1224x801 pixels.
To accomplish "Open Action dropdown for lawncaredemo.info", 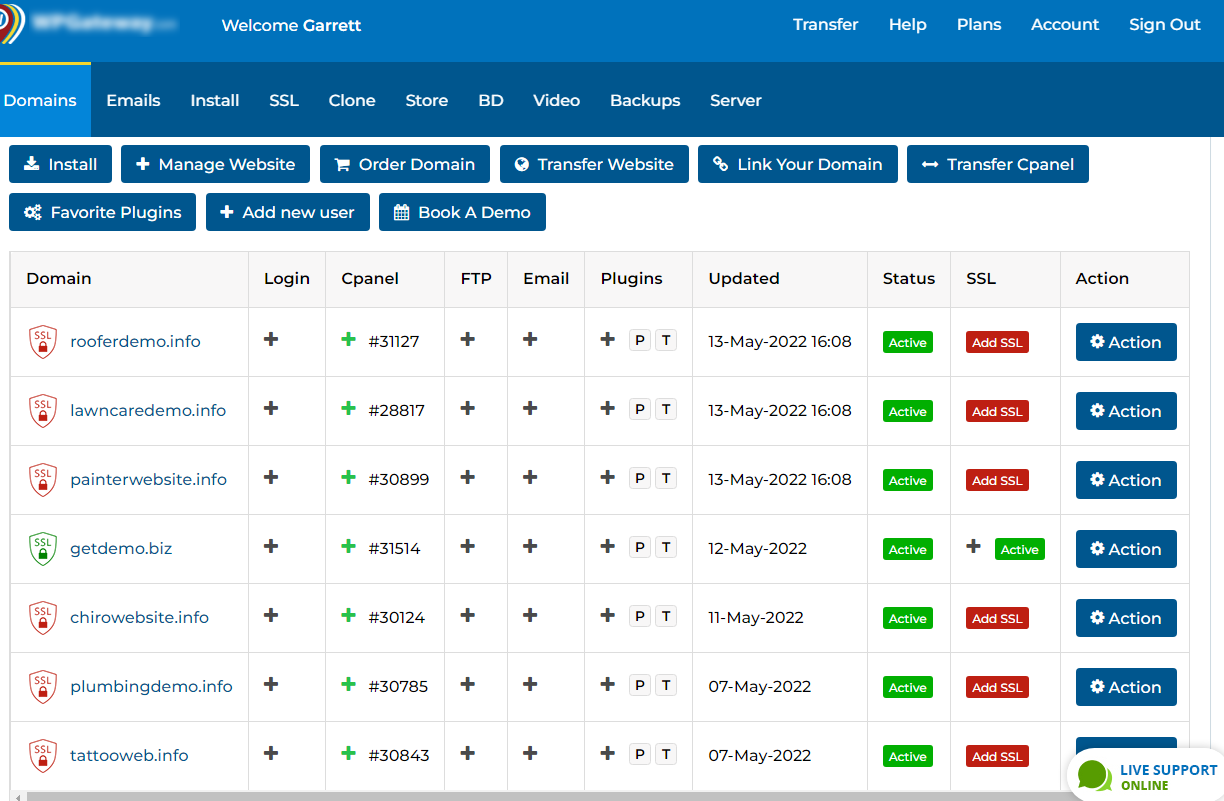I will [1126, 411].
